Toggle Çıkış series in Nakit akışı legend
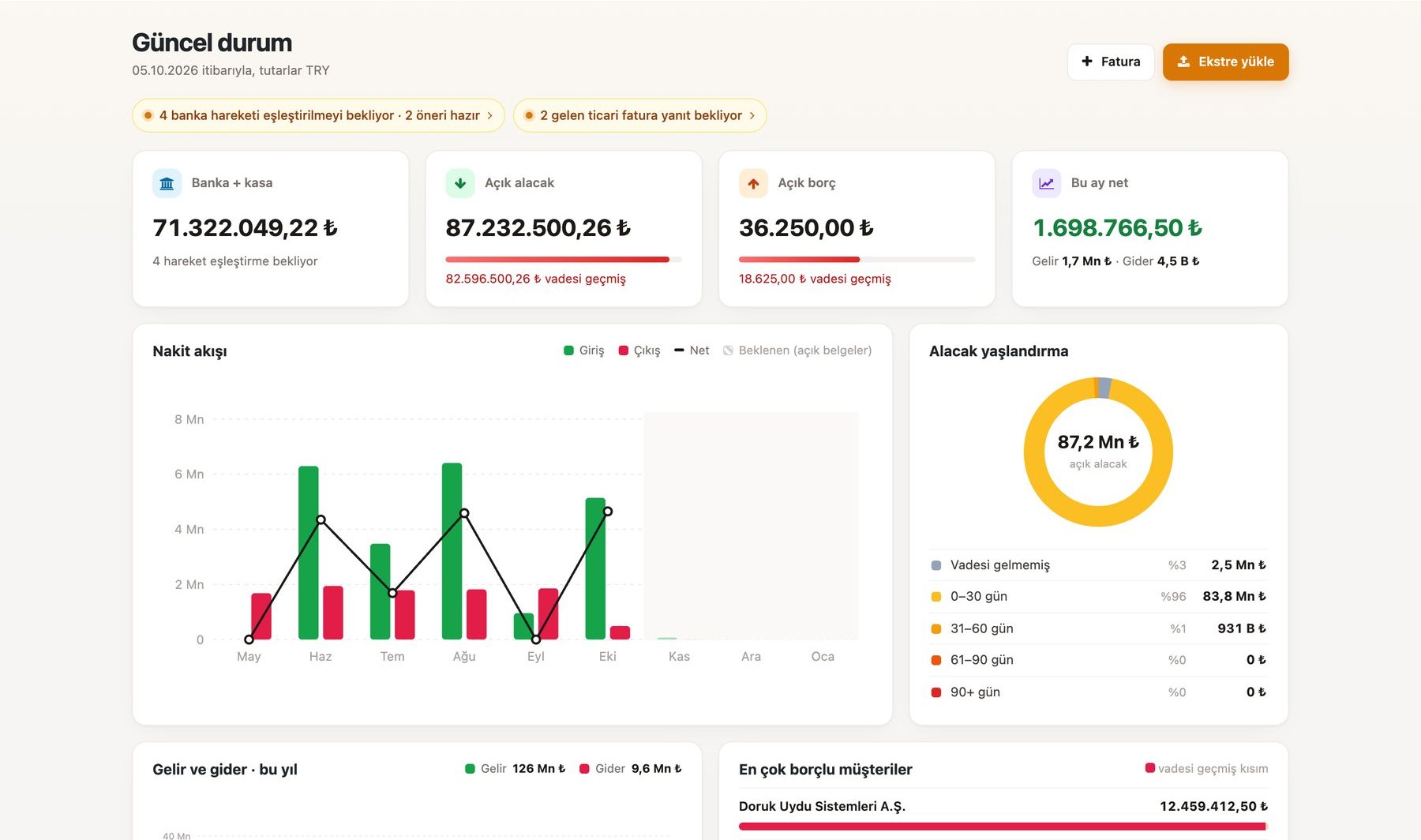The height and width of the screenshot is (840, 1421). tap(639, 351)
